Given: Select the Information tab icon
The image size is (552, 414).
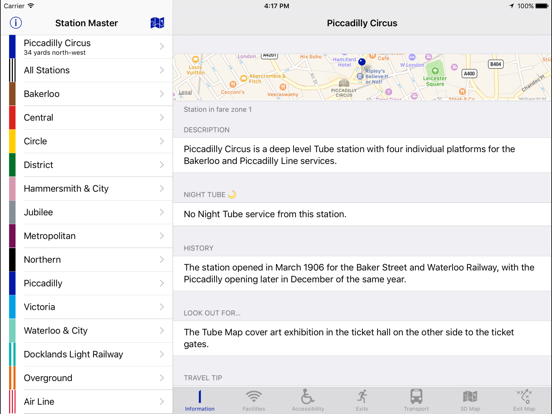Looking at the screenshot, I should tap(200, 397).
